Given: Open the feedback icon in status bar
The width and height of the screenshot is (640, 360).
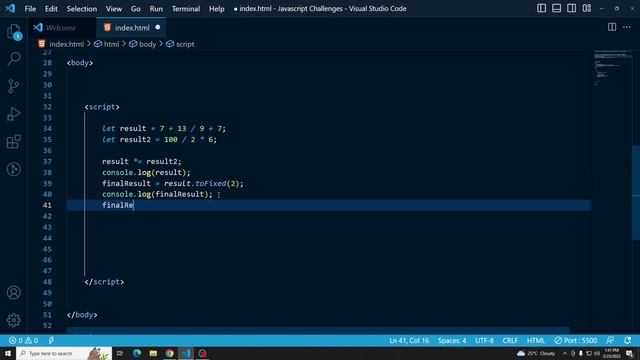Looking at the screenshot, I should [x=610, y=340].
